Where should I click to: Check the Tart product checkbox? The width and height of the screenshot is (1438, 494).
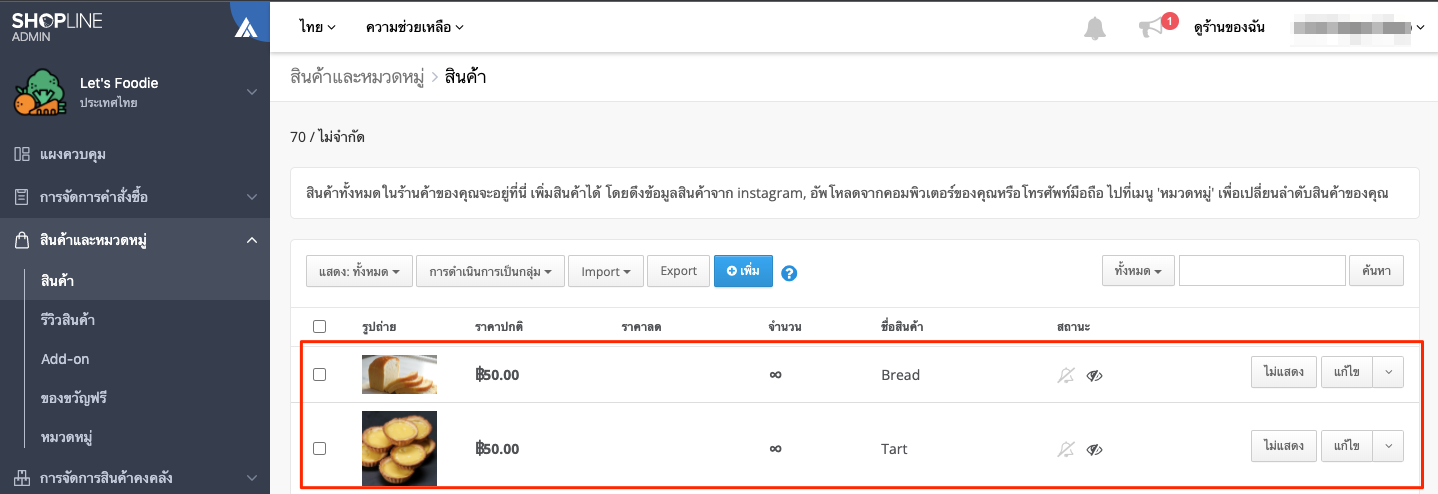coord(320,448)
